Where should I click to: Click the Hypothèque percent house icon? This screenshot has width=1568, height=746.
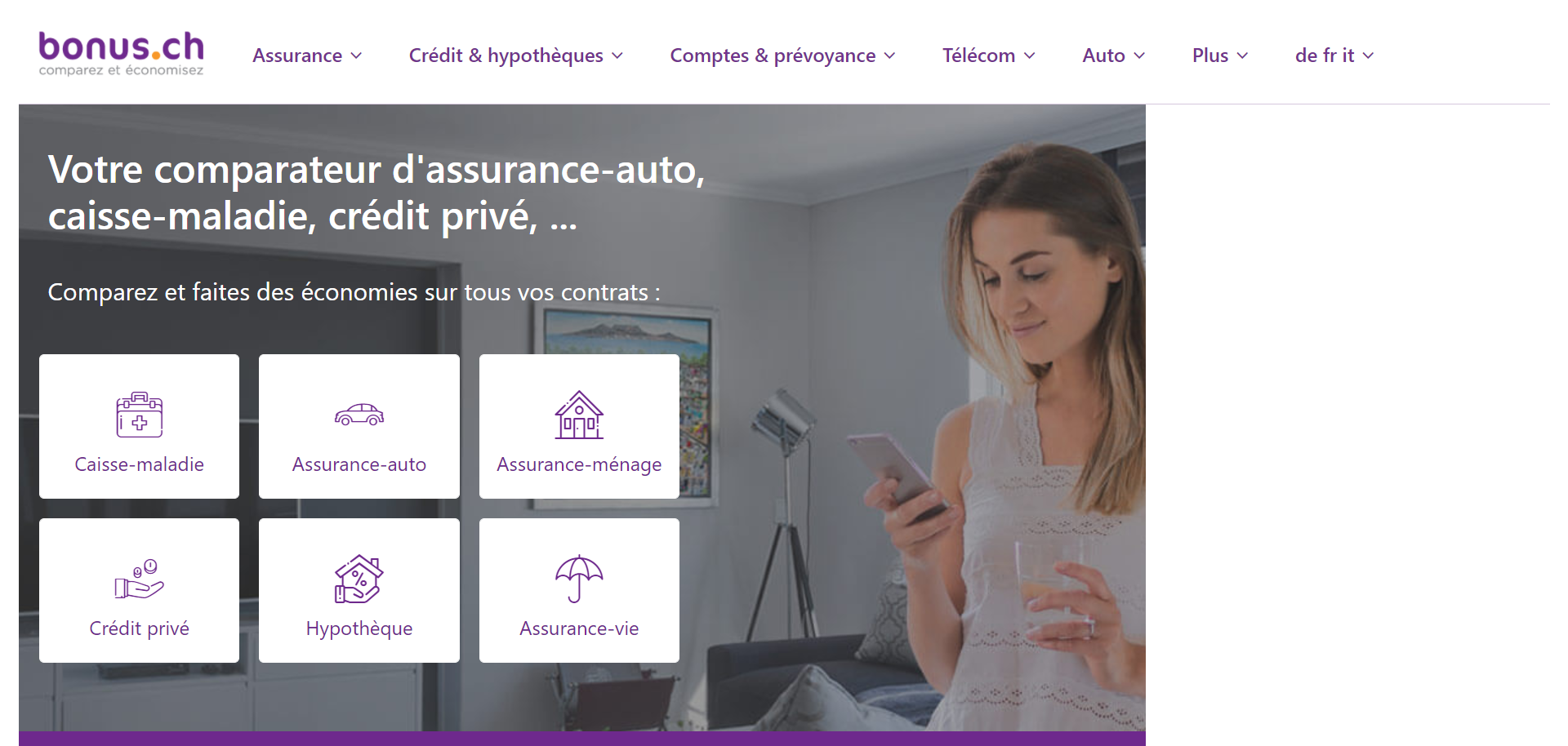(x=359, y=579)
